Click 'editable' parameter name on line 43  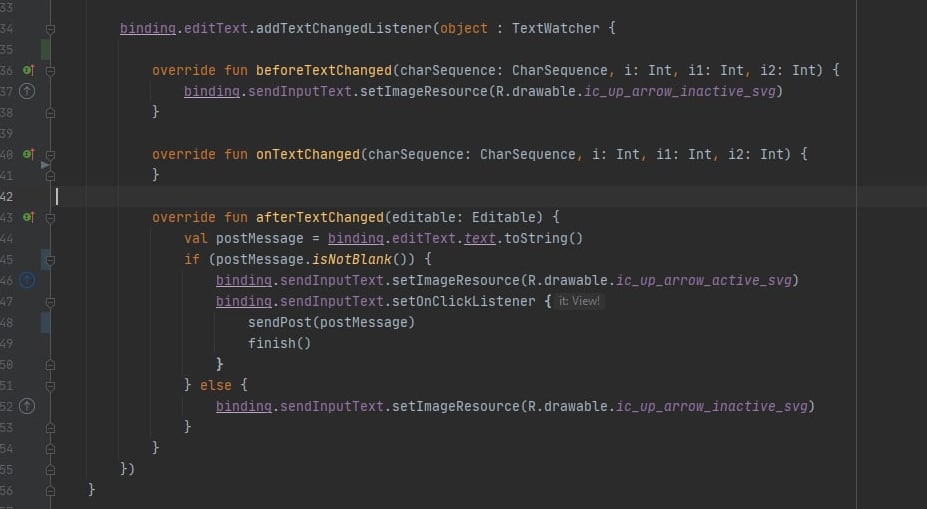coord(424,218)
